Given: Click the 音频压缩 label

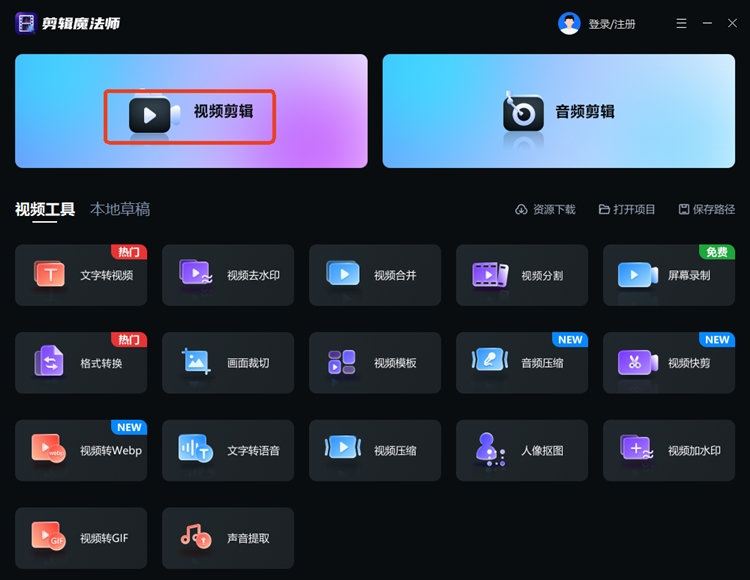Looking at the screenshot, I should tap(542, 363).
